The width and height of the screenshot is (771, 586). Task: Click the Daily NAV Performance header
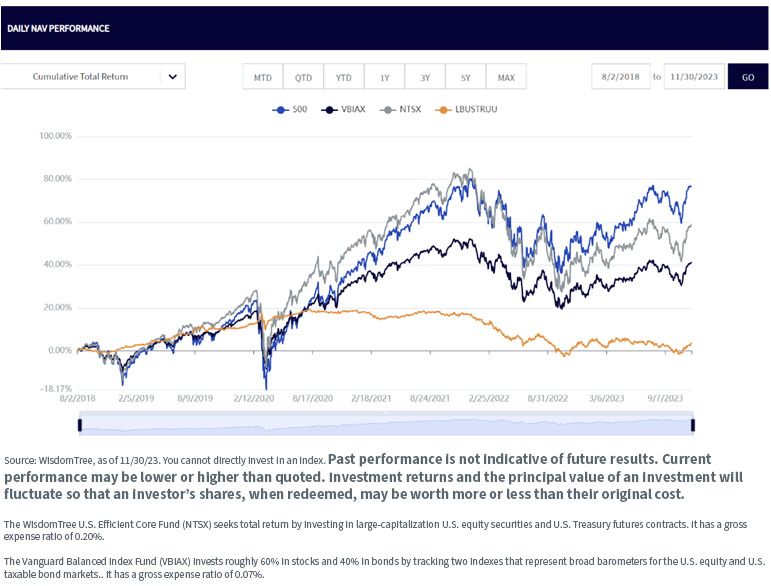click(58, 29)
